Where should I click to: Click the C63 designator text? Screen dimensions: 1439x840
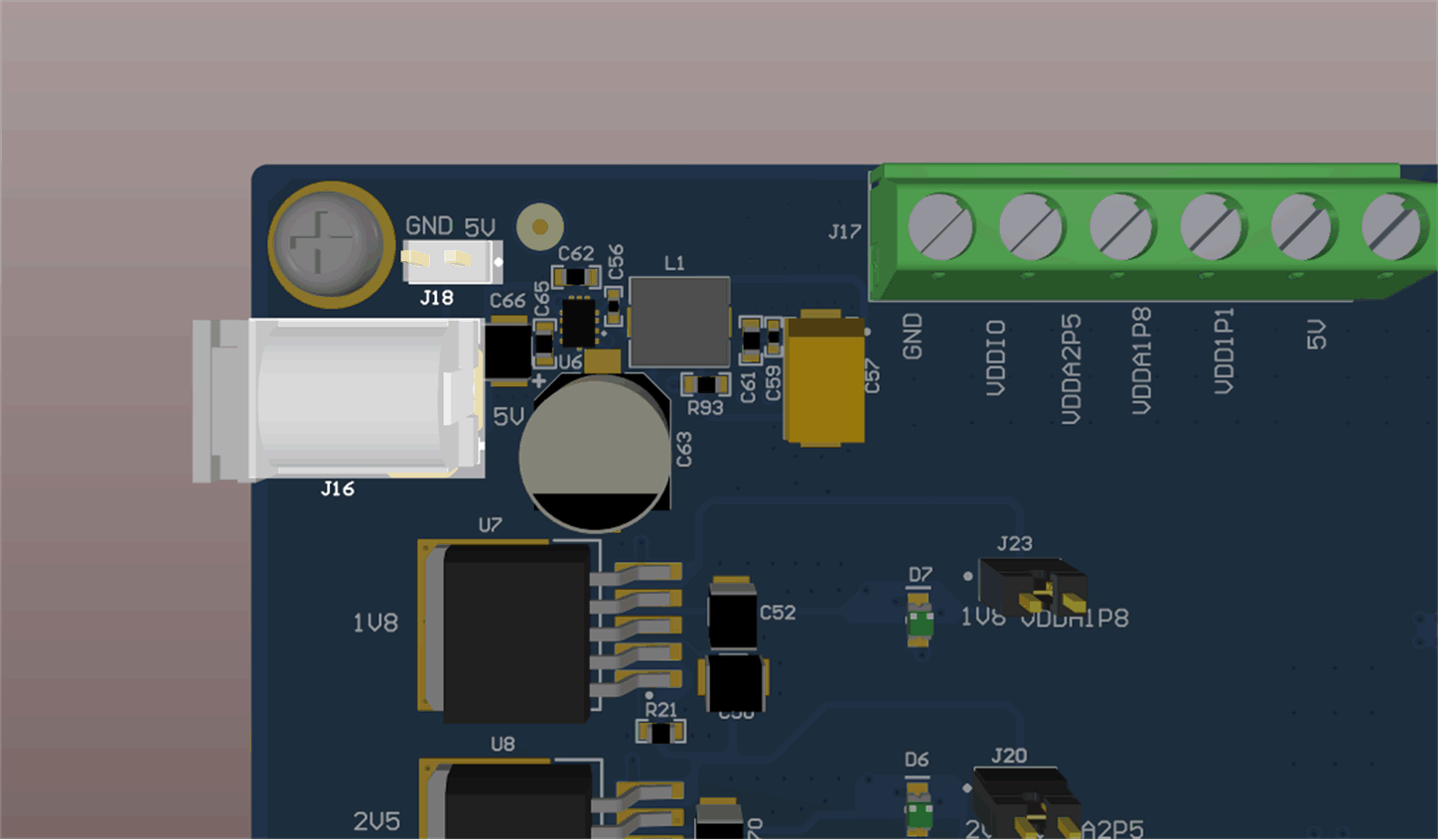tap(684, 450)
